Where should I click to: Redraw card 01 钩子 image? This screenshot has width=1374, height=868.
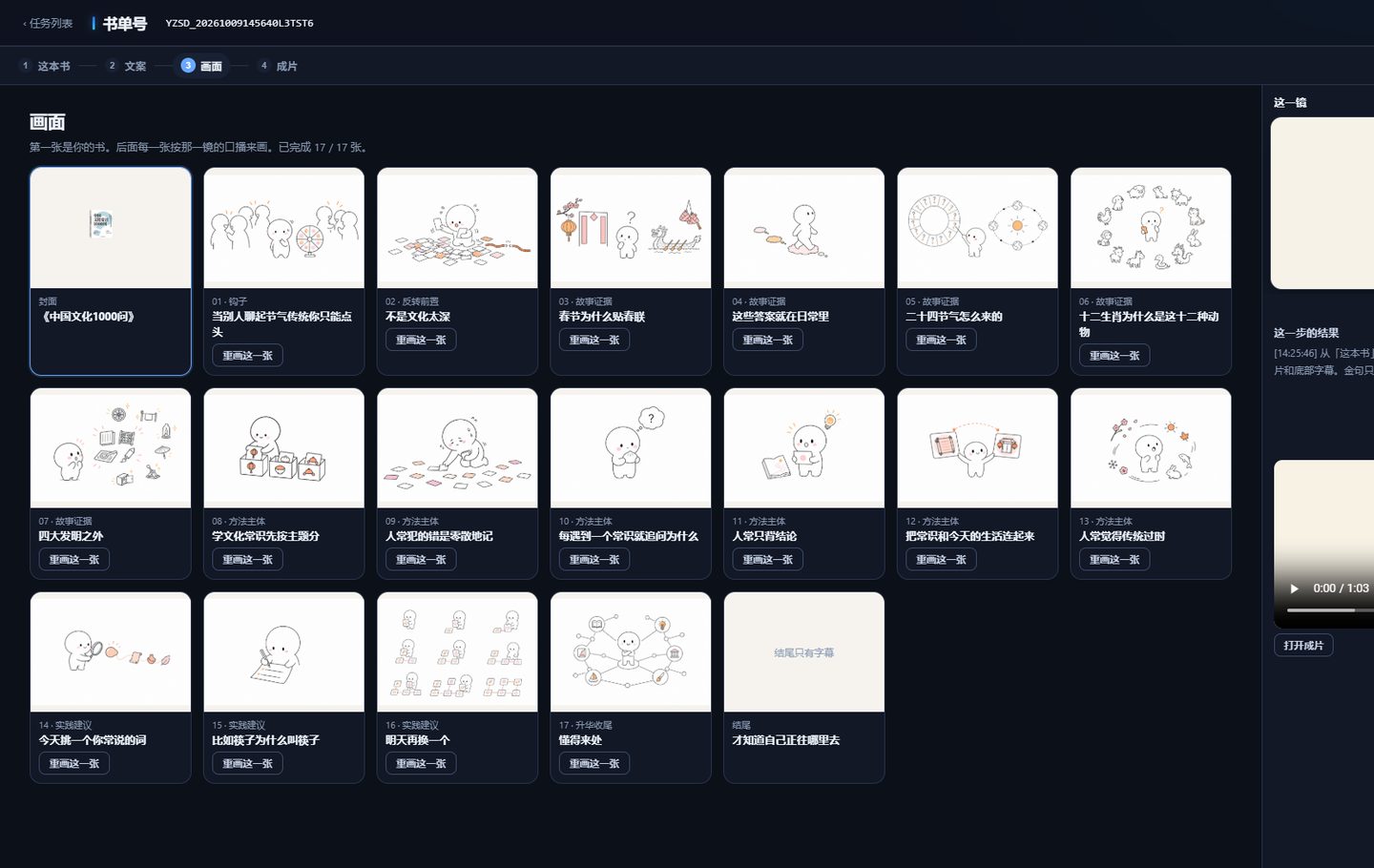tap(247, 356)
